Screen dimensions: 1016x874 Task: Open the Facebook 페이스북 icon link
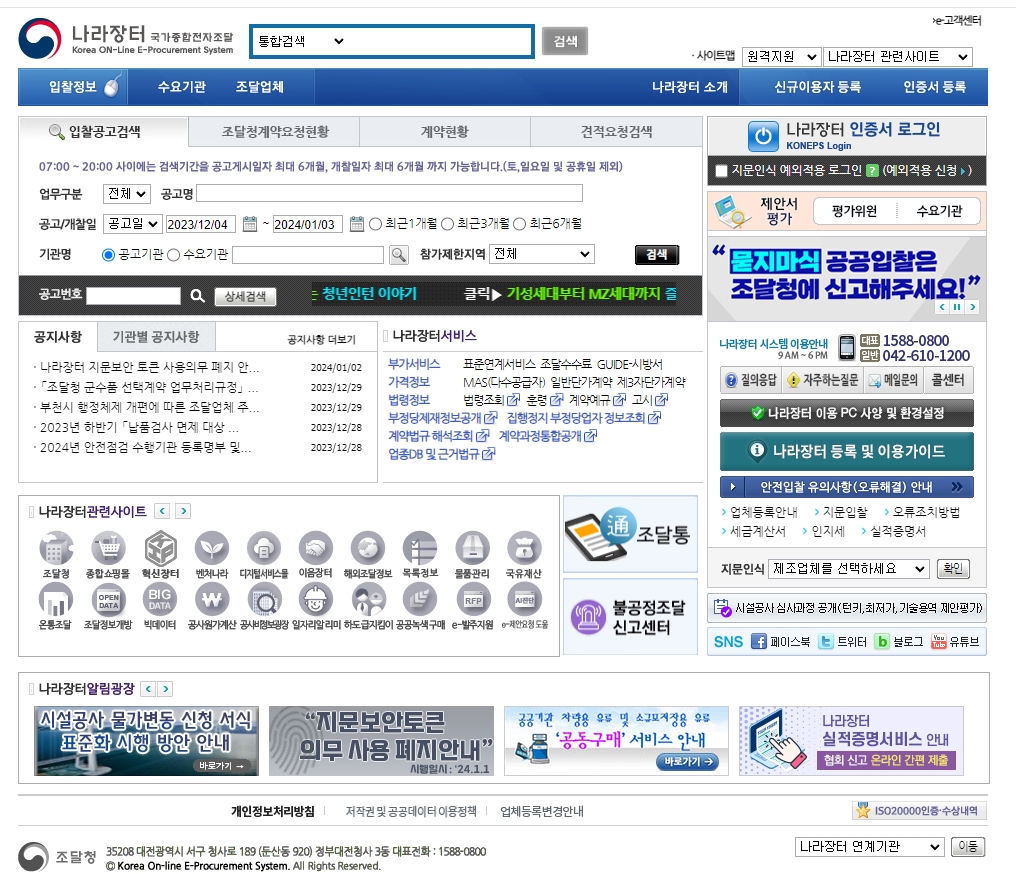pyautogui.click(x=759, y=641)
